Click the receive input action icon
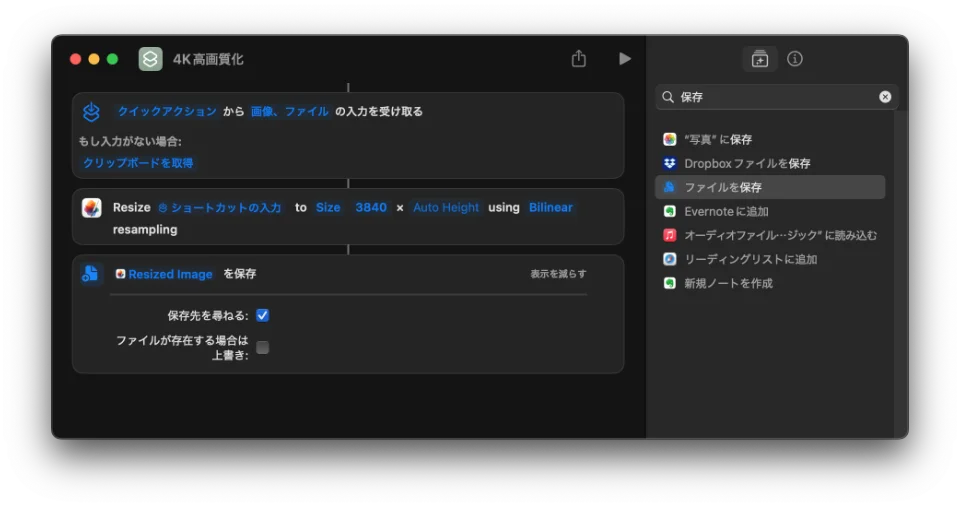This screenshot has width=960, height=507. pyautogui.click(x=92, y=112)
